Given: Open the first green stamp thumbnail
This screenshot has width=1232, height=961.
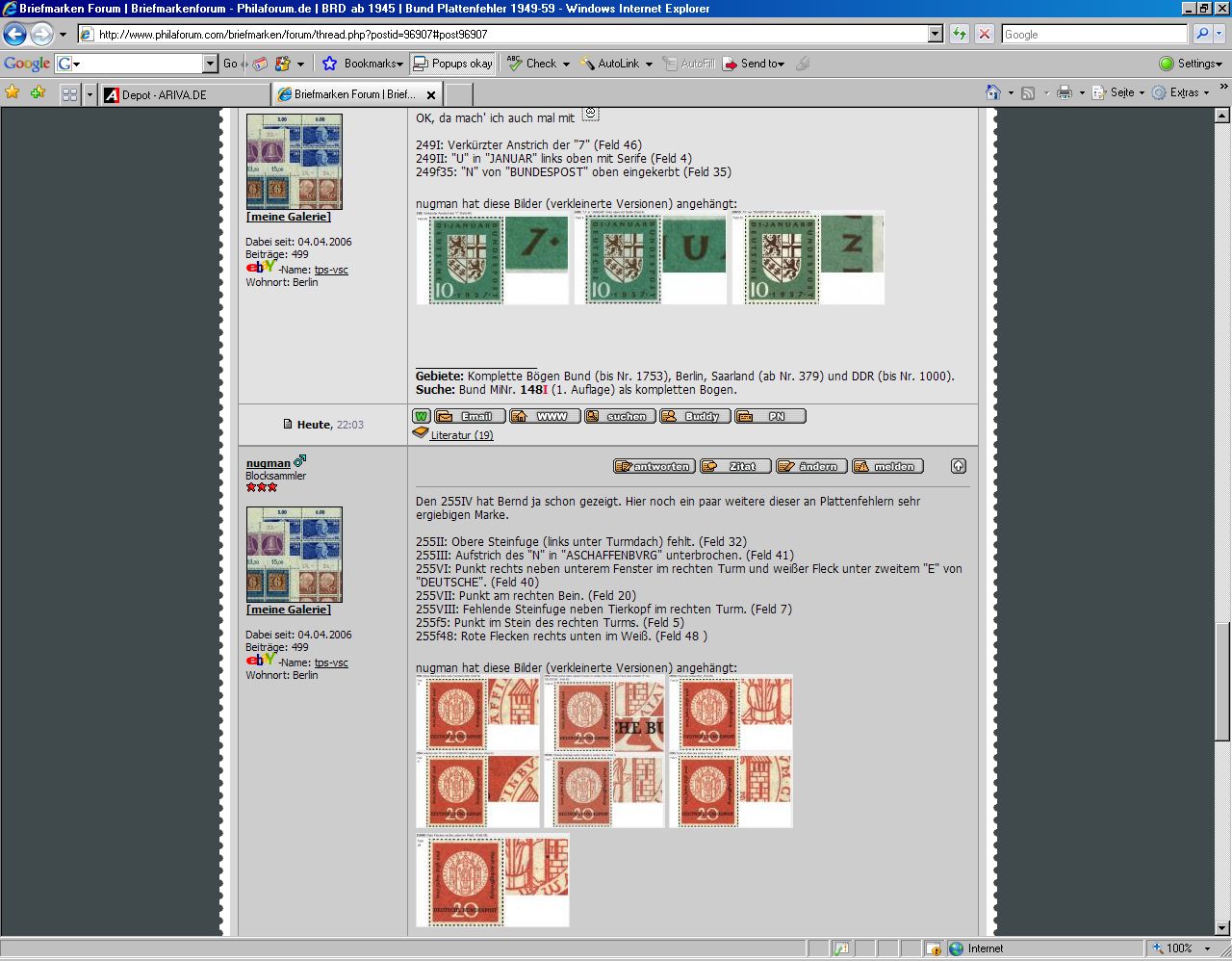Looking at the screenshot, I should (492, 259).
